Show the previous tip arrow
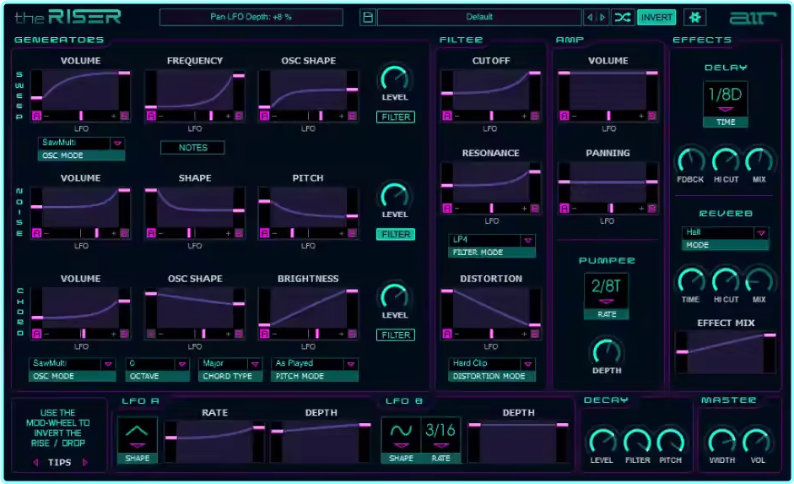 coord(35,462)
